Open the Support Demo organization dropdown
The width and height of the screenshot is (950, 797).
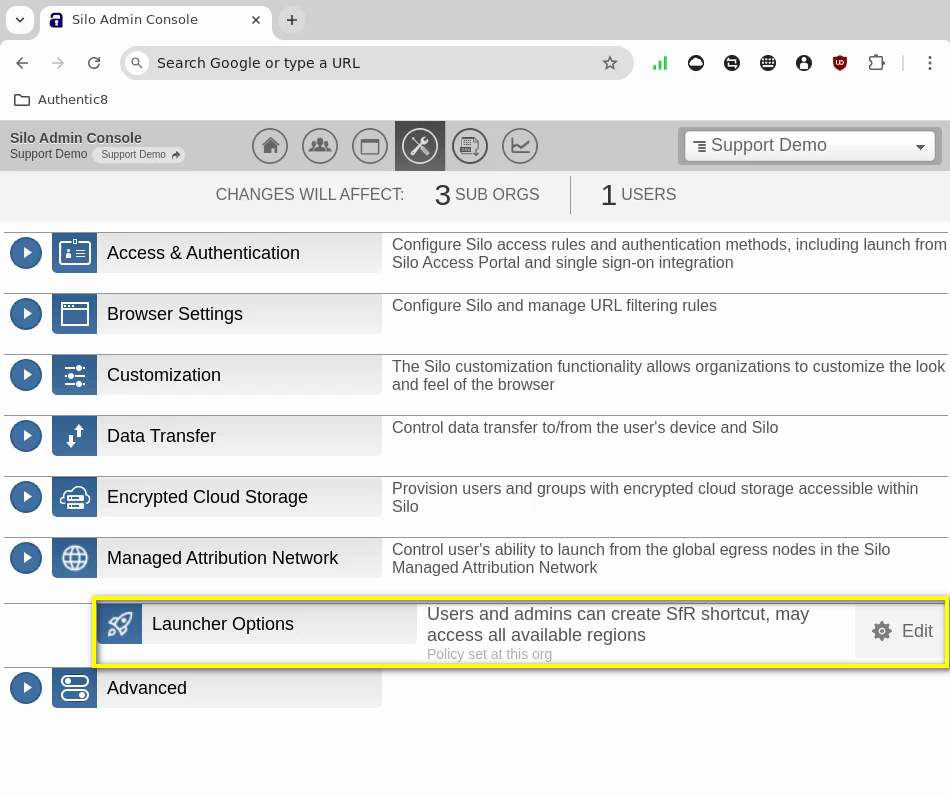(x=809, y=146)
